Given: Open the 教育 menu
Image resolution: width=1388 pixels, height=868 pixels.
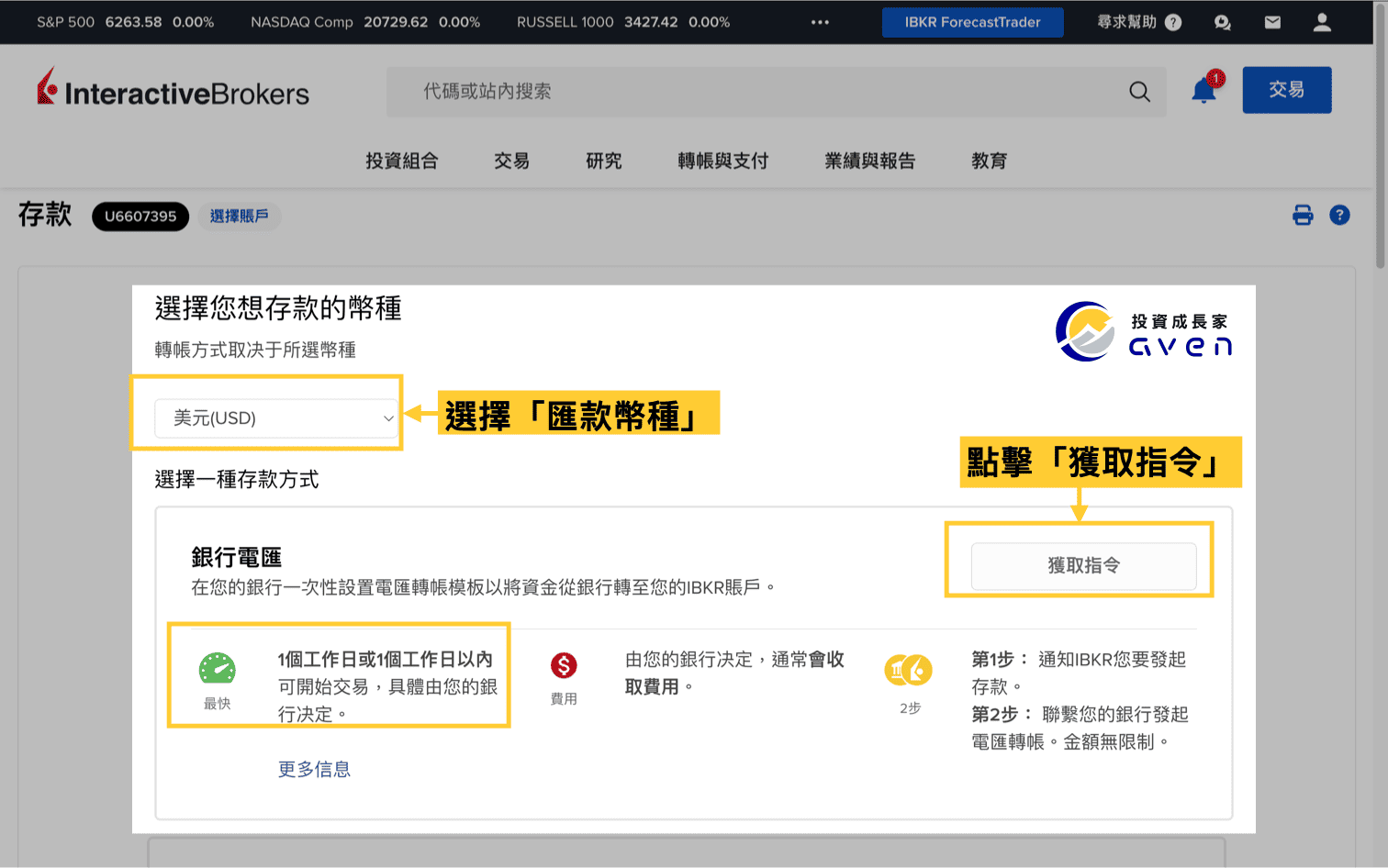Looking at the screenshot, I should click(989, 161).
